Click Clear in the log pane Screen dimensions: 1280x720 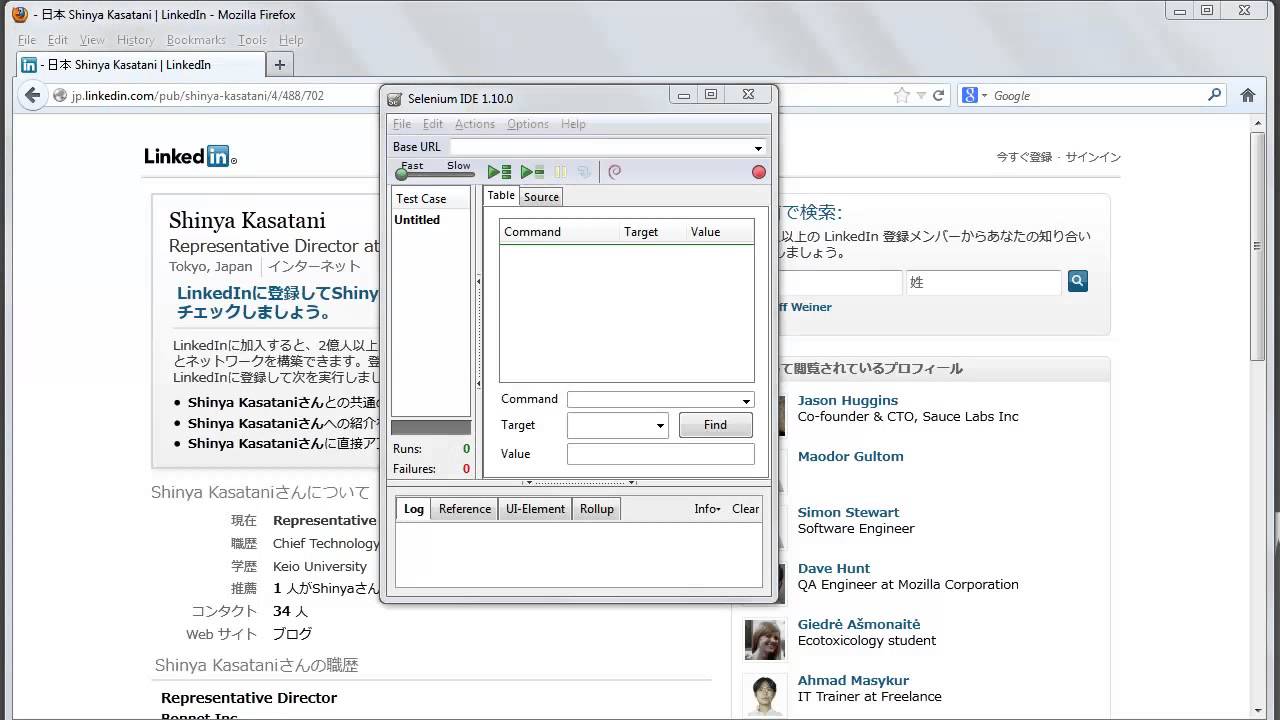click(x=746, y=509)
